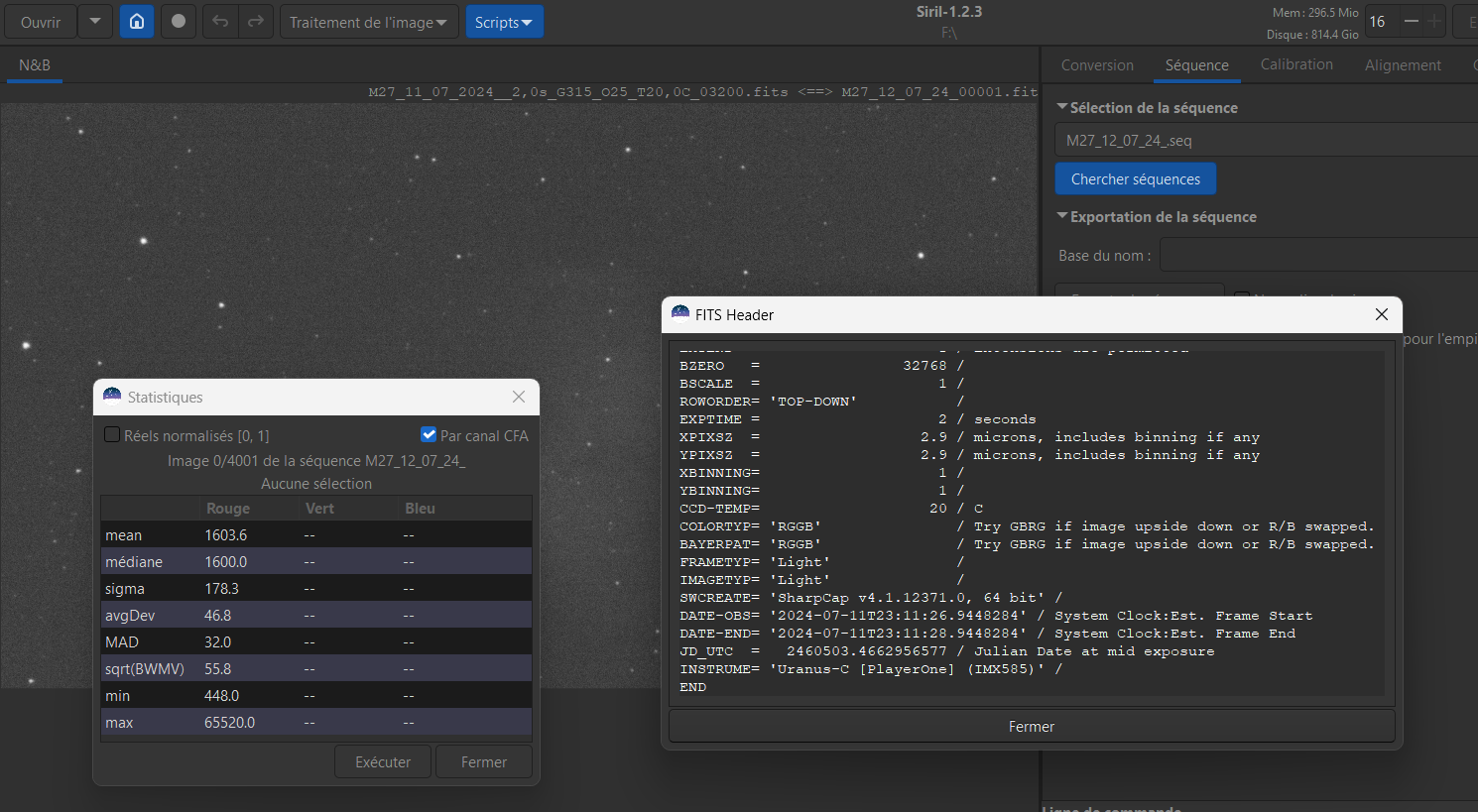
Task: Close the FITS Header dialog with X
Action: (1382, 314)
